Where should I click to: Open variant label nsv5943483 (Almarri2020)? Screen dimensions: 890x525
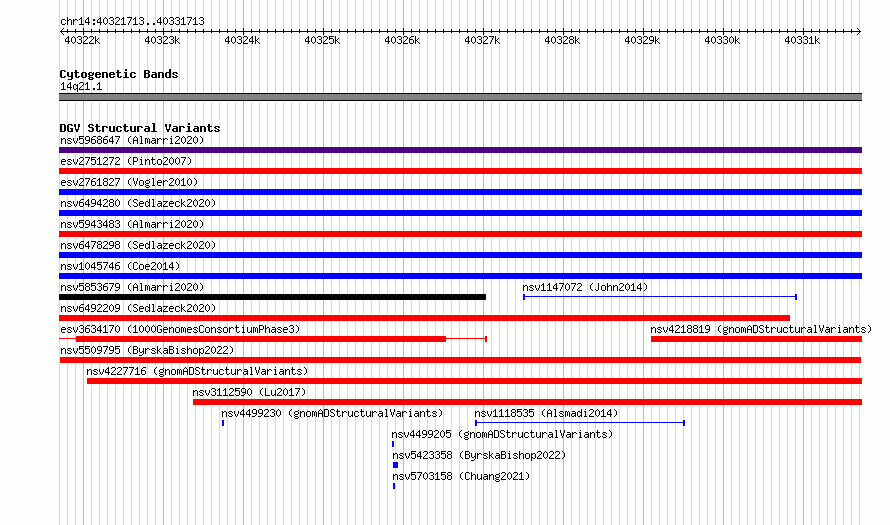132,224
